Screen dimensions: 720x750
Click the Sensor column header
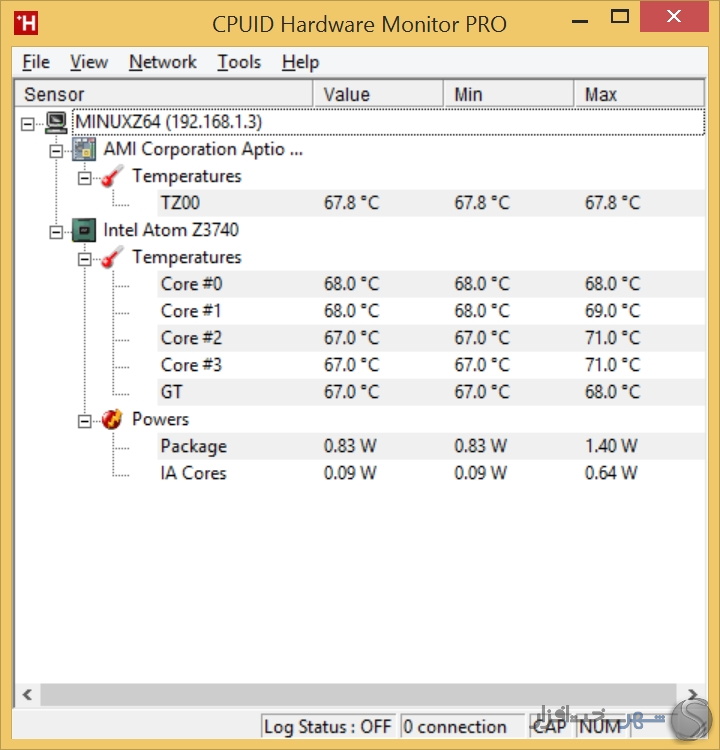pos(164,94)
